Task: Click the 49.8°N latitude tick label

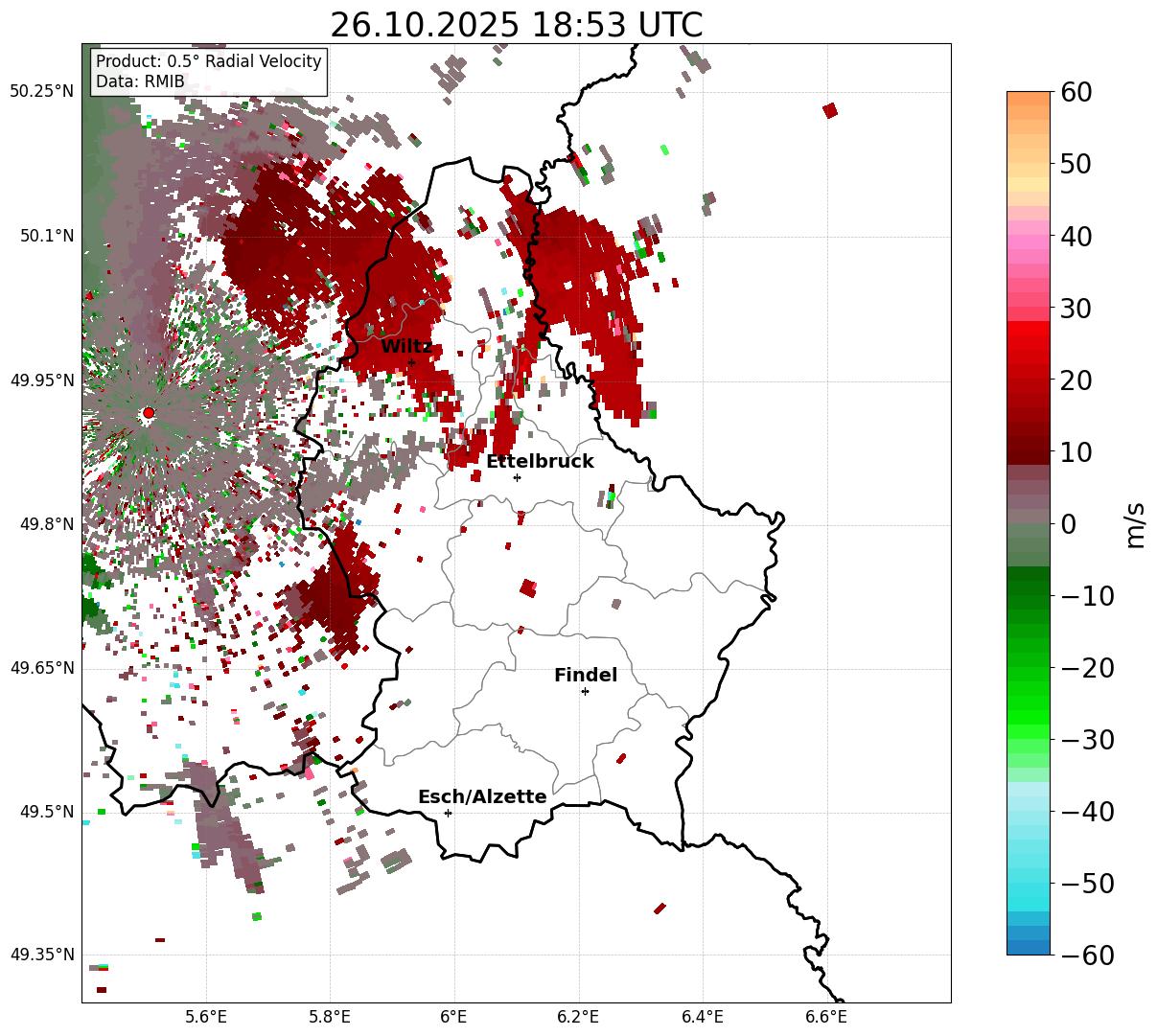Action: coord(46,524)
